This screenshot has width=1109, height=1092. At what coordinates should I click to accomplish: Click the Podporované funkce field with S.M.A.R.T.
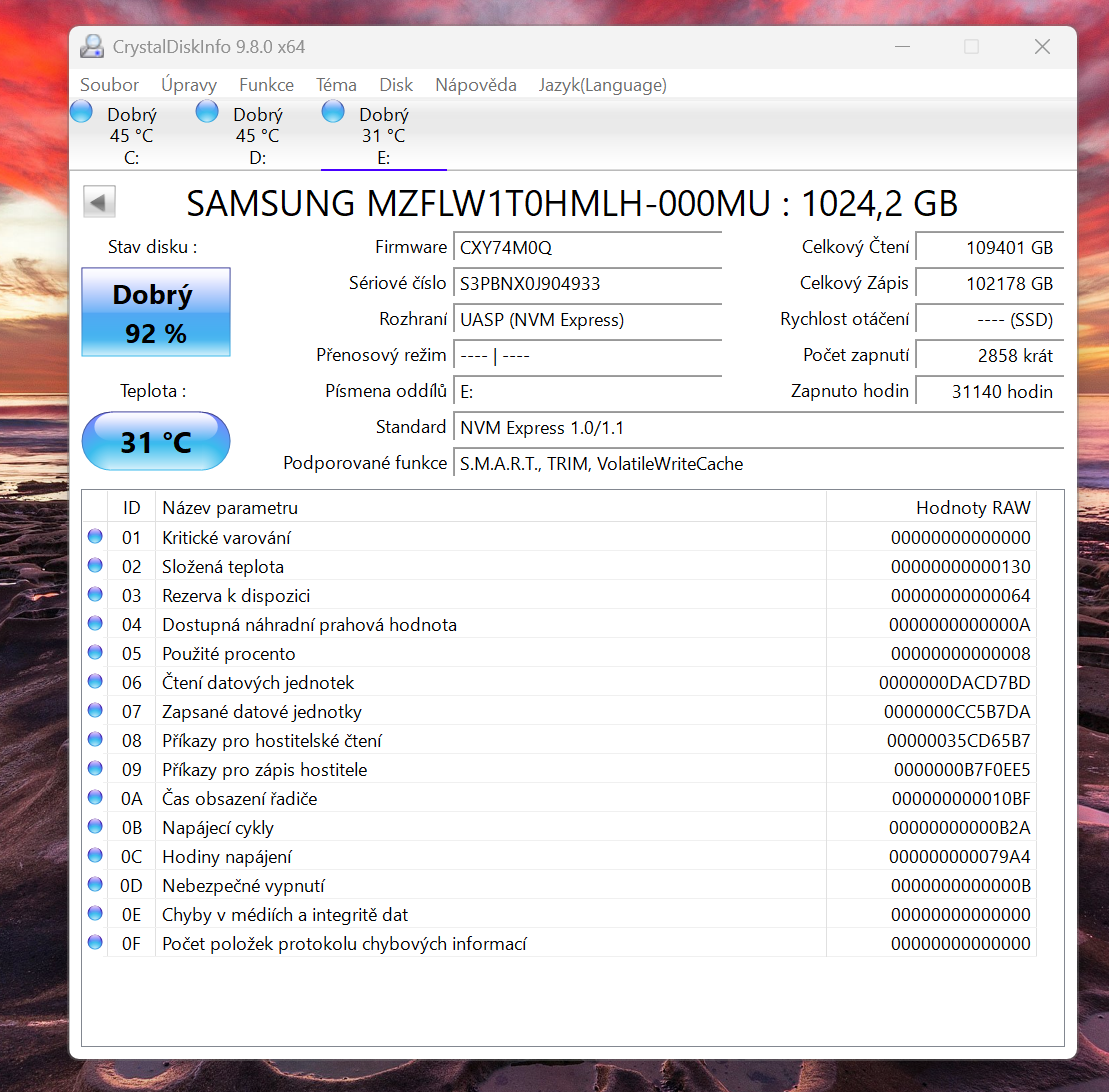[759, 464]
